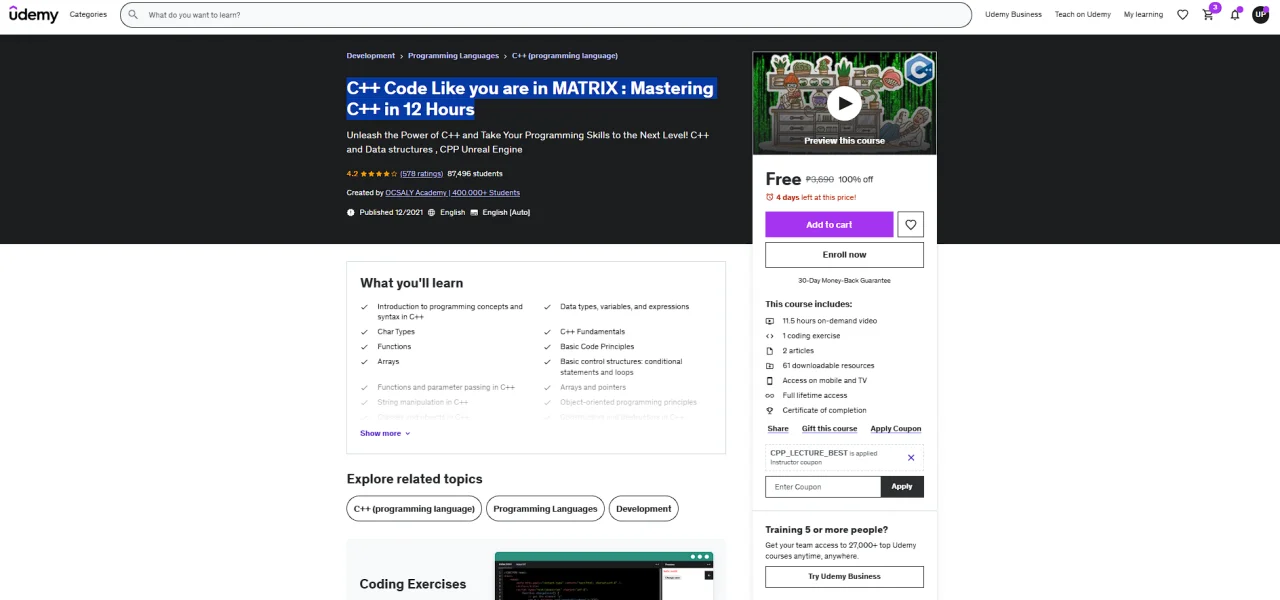
Task: Select Development topic chip
Action: [x=644, y=509]
